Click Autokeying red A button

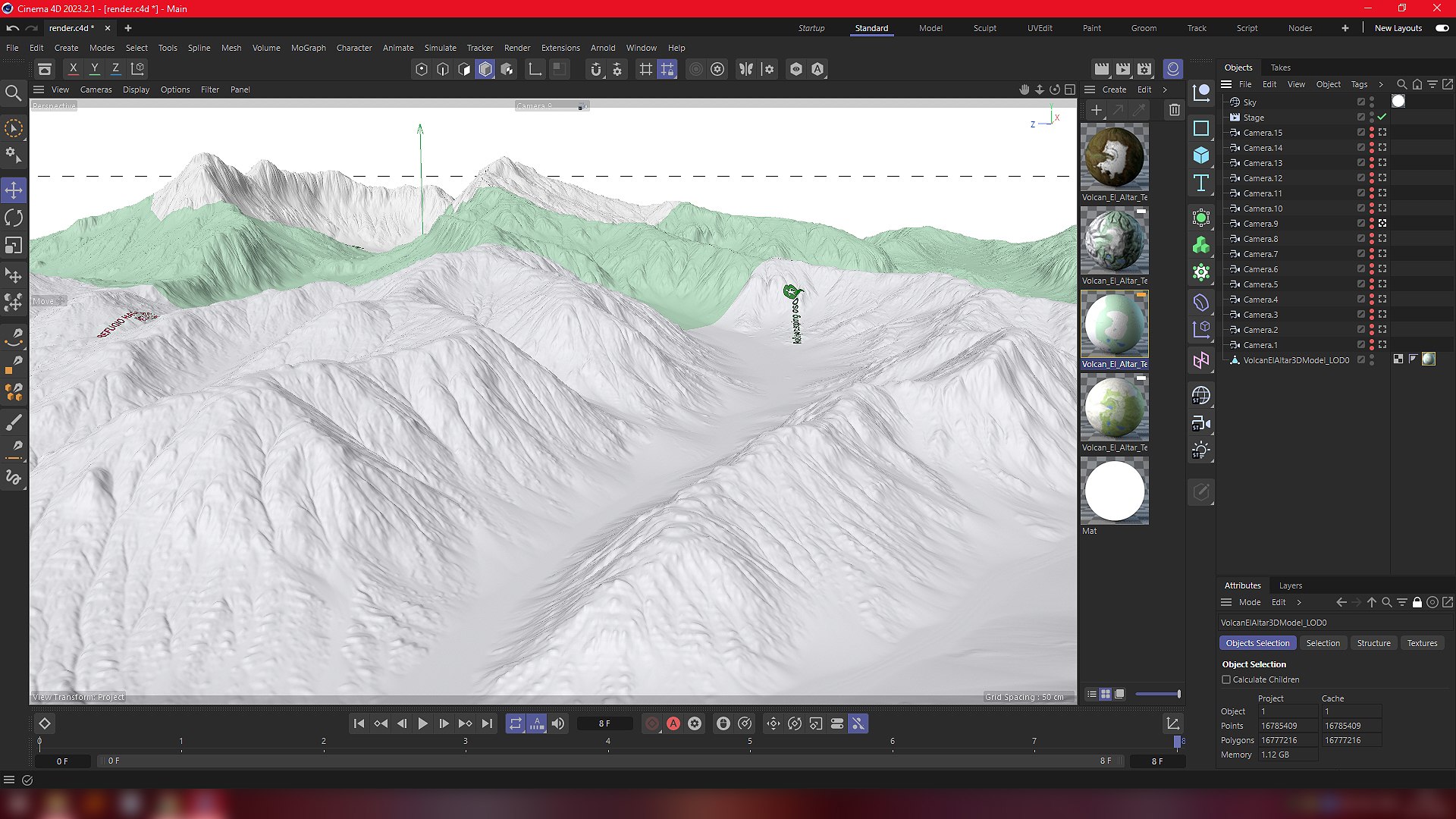tap(673, 724)
